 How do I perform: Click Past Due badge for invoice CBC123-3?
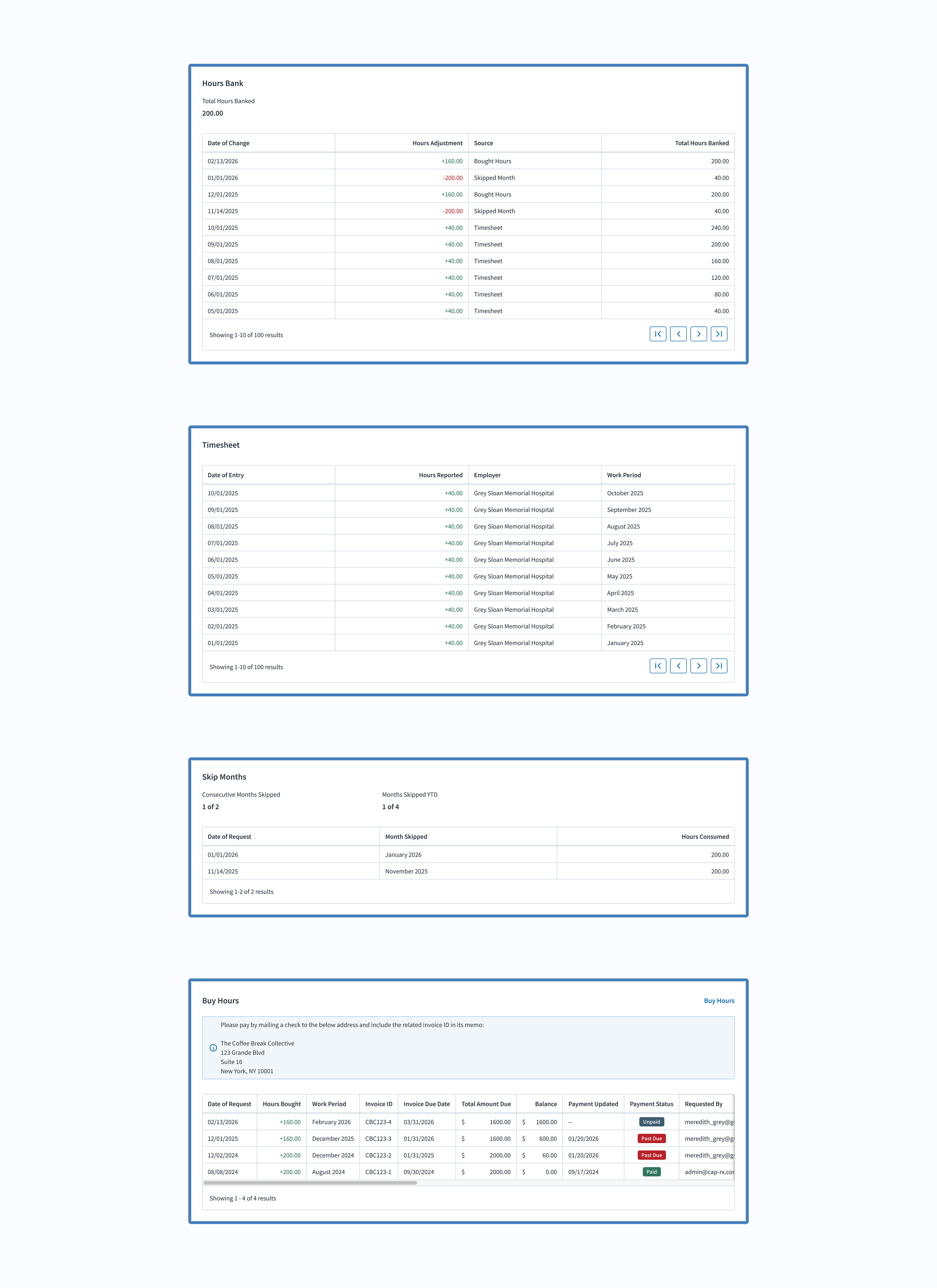pos(651,1138)
